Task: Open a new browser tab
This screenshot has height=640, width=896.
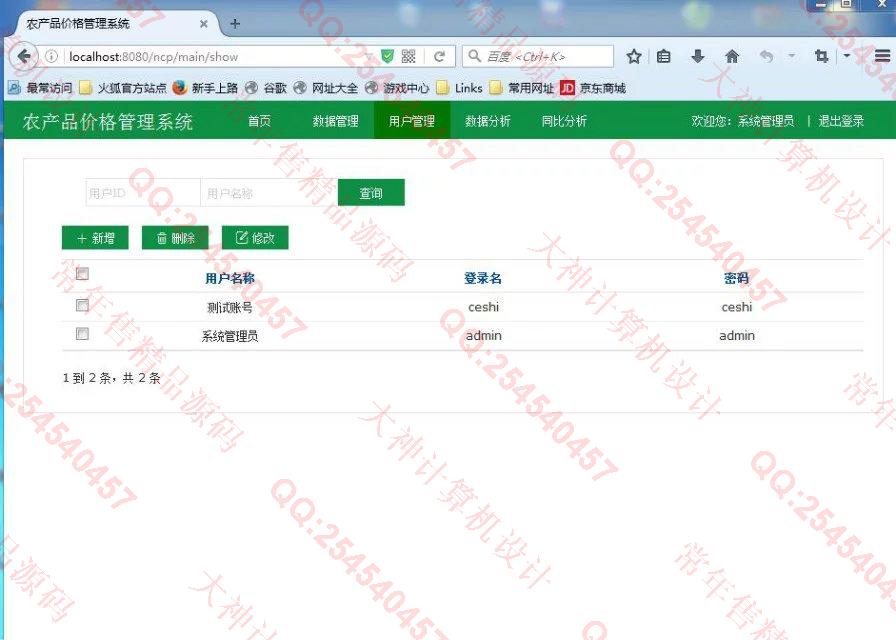Action: (235, 24)
